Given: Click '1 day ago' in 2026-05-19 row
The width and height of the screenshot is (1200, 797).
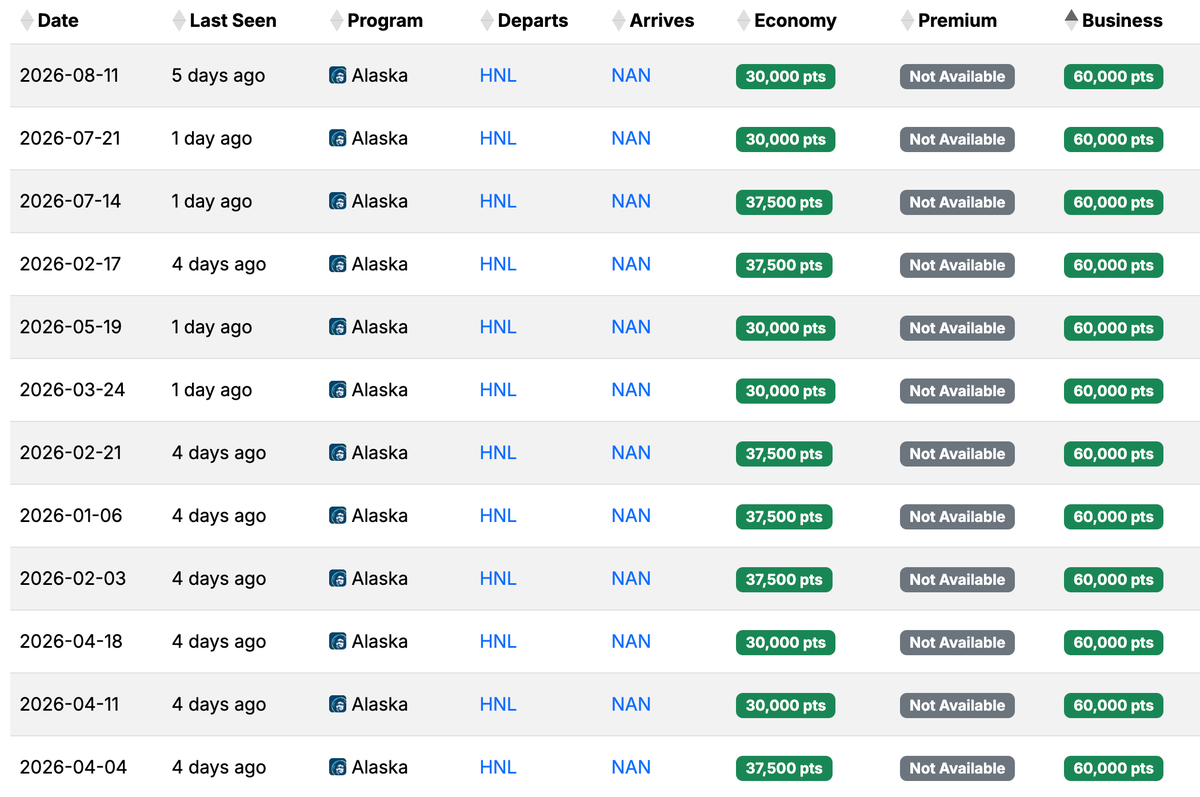Looking at the screenshot, I should pos(211,328).
